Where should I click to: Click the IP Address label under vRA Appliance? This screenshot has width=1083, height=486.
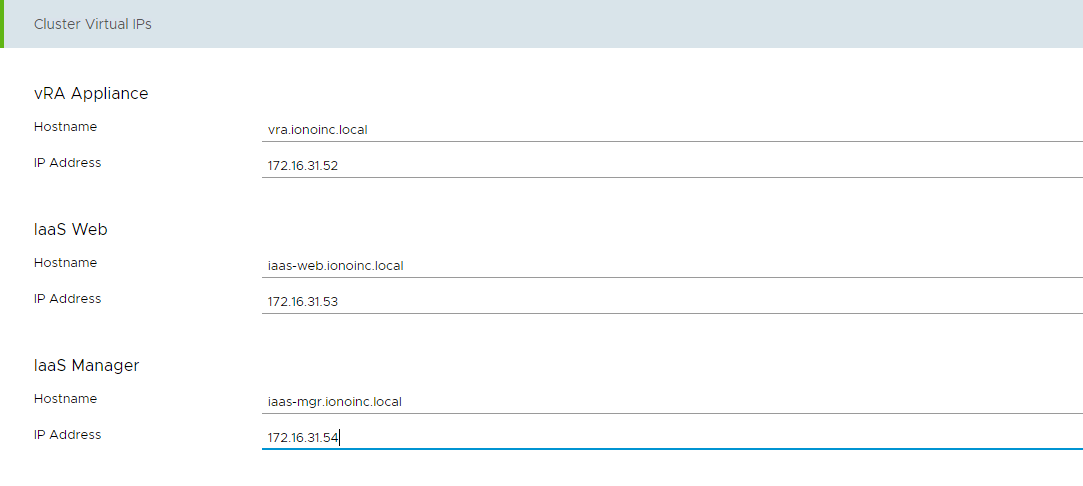coord(67,163)
